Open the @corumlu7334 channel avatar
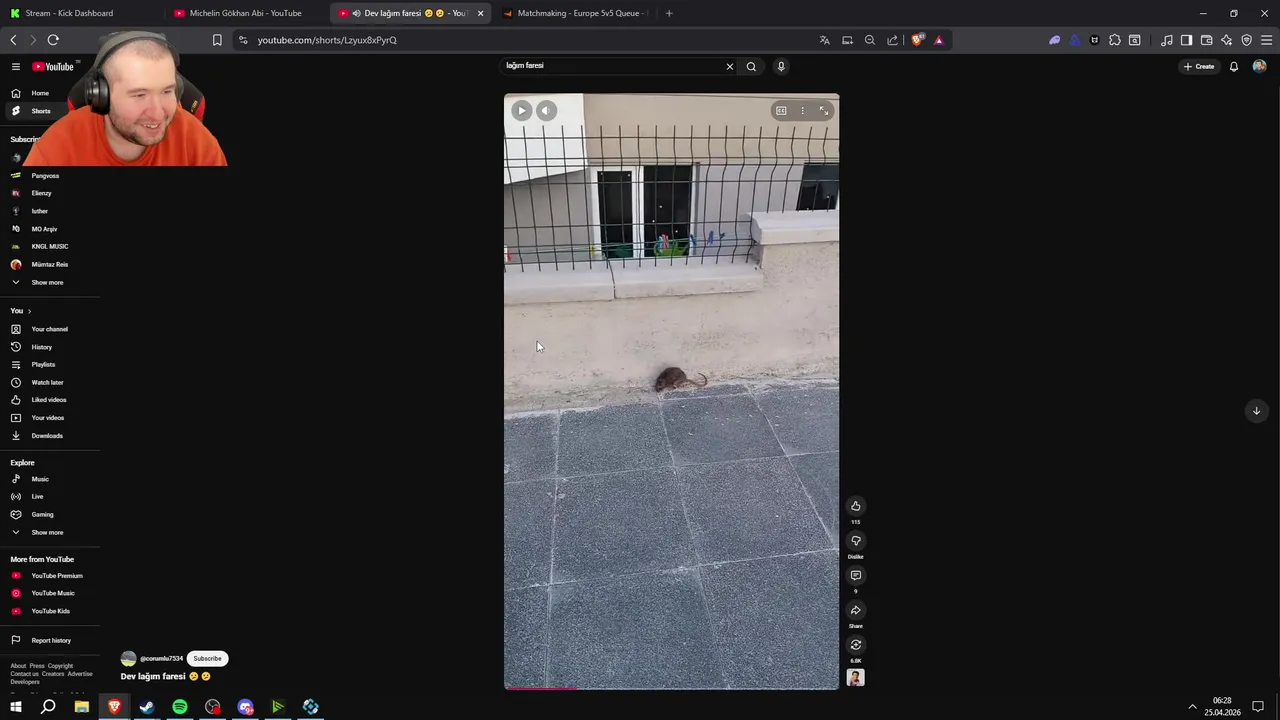This screenshot has width=1280, height=720. [x=128, y=658]
